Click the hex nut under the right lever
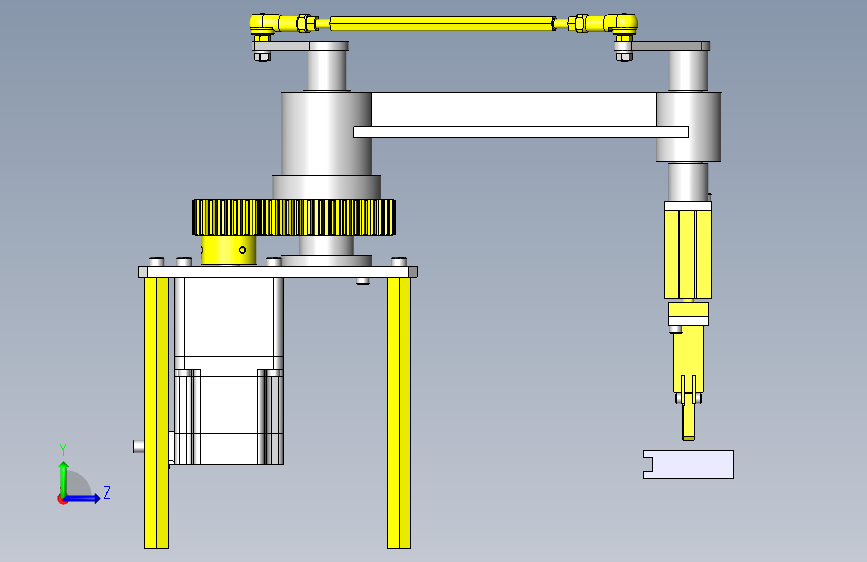 click(624, 56)
